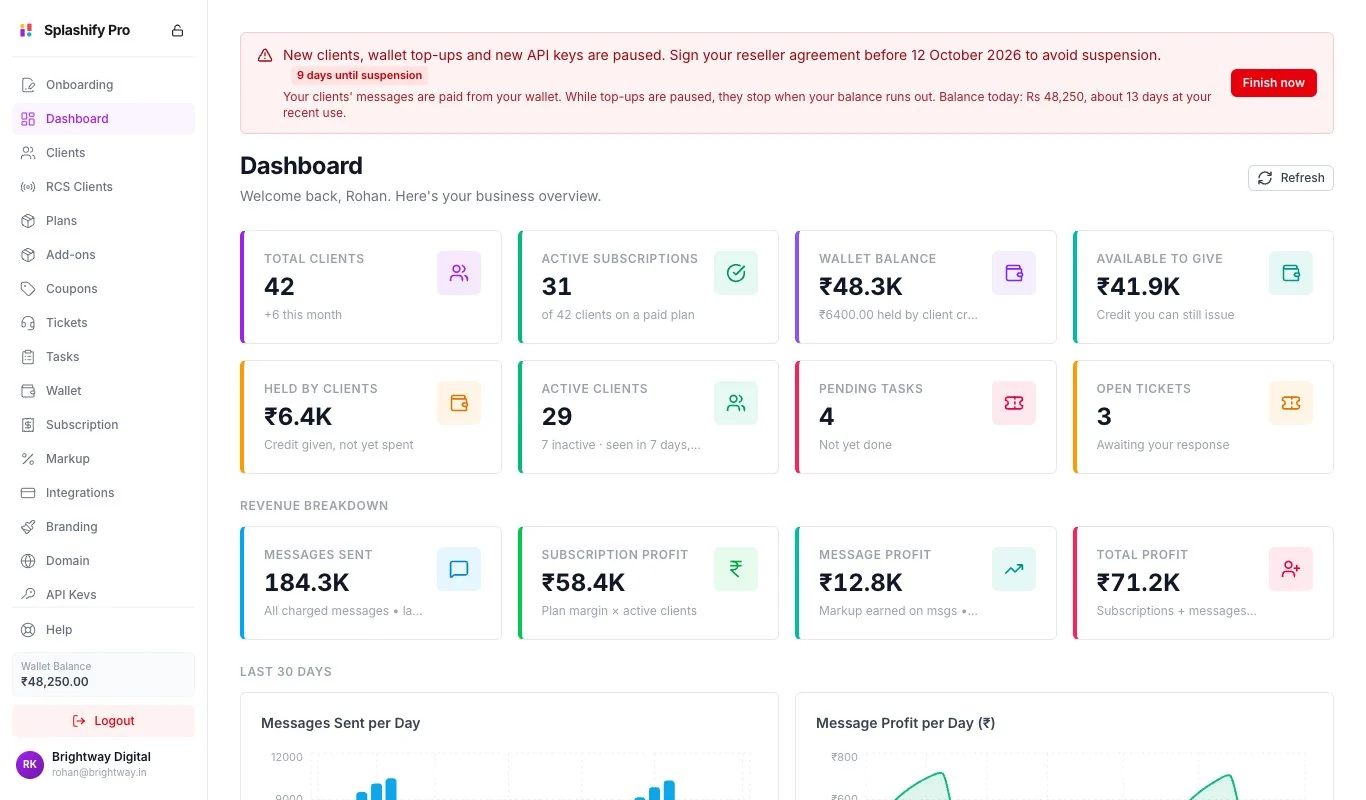Click the sidebar Wallet Balance ₹48,250.00 box
The width and height of the screenshot is (1366, 800).
(103, 675)
